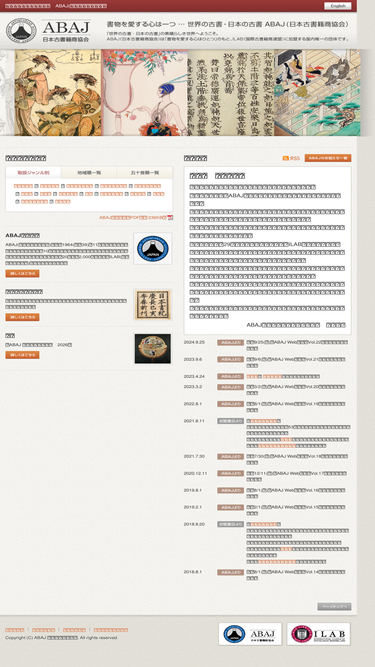375x667 pixels.
Task: Select the 取扱ジャンル別 tab
Action: click(33, 173)
